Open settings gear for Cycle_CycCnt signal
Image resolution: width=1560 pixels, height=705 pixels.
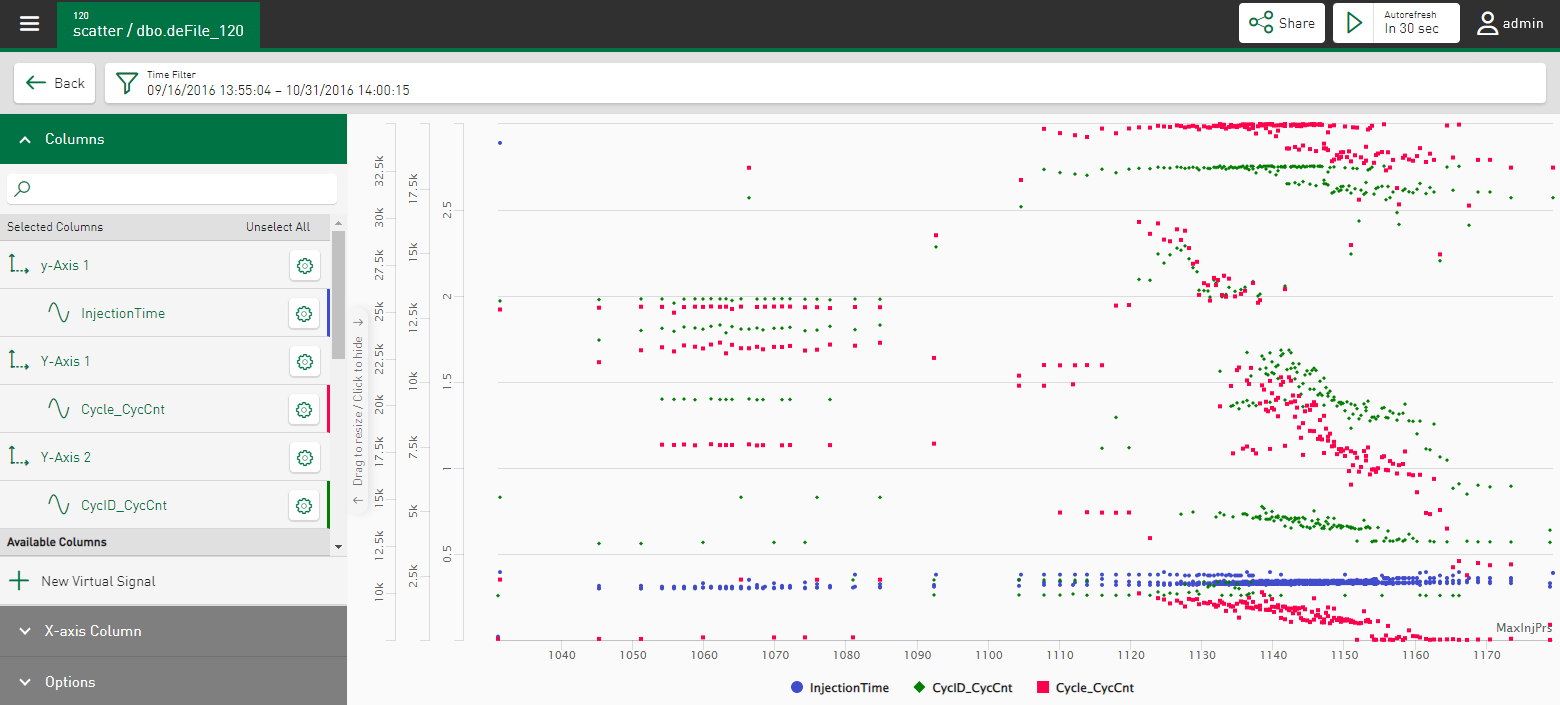tap(304, 409)
